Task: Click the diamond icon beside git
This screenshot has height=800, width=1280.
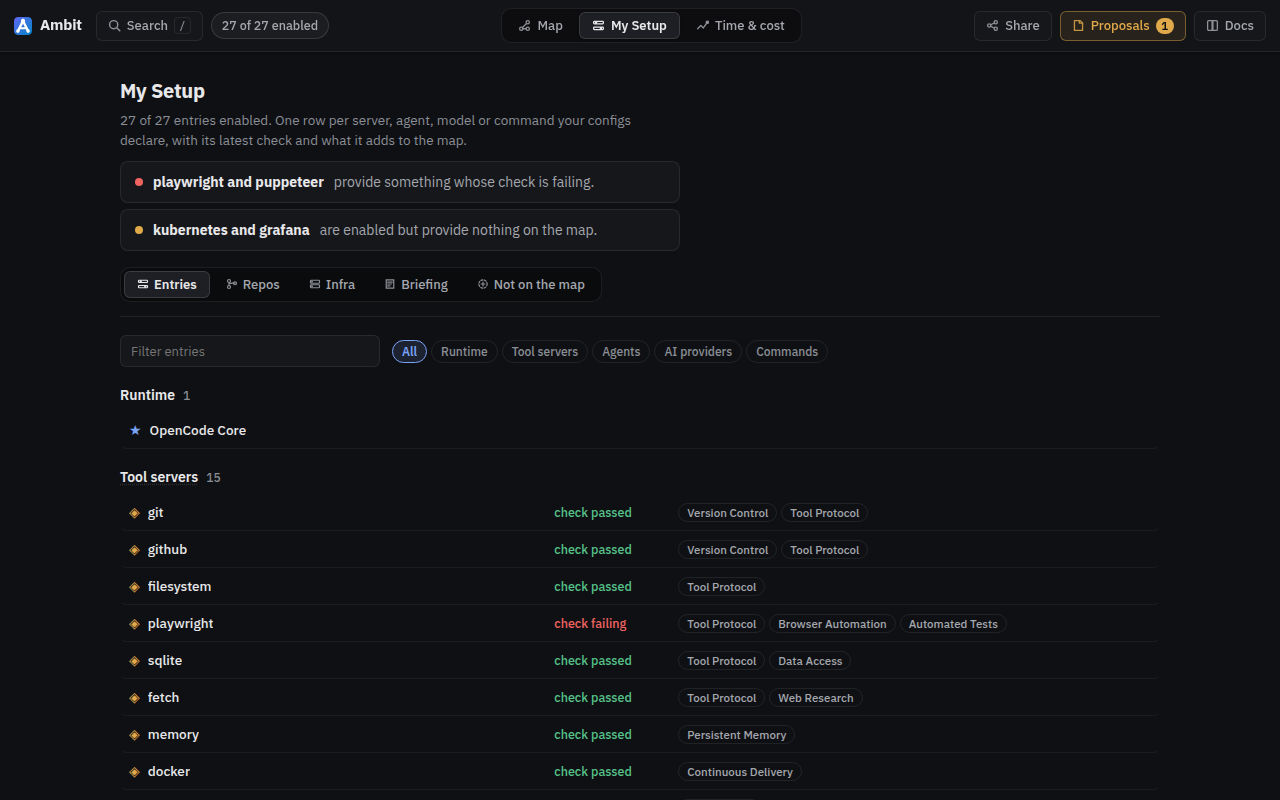Action: click(x=135, y=513)
